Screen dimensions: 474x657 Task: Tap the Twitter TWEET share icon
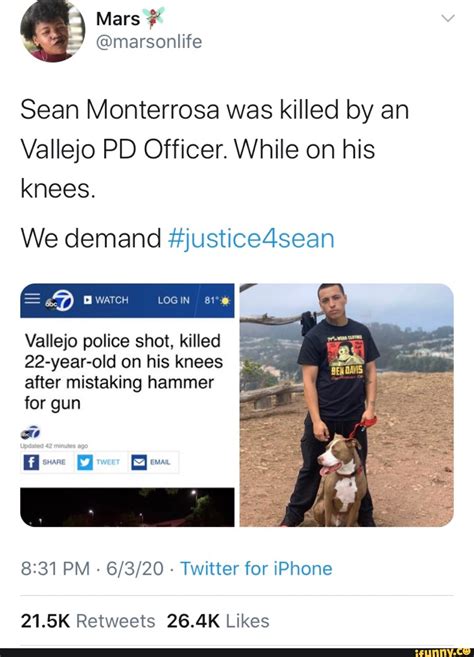85,462
